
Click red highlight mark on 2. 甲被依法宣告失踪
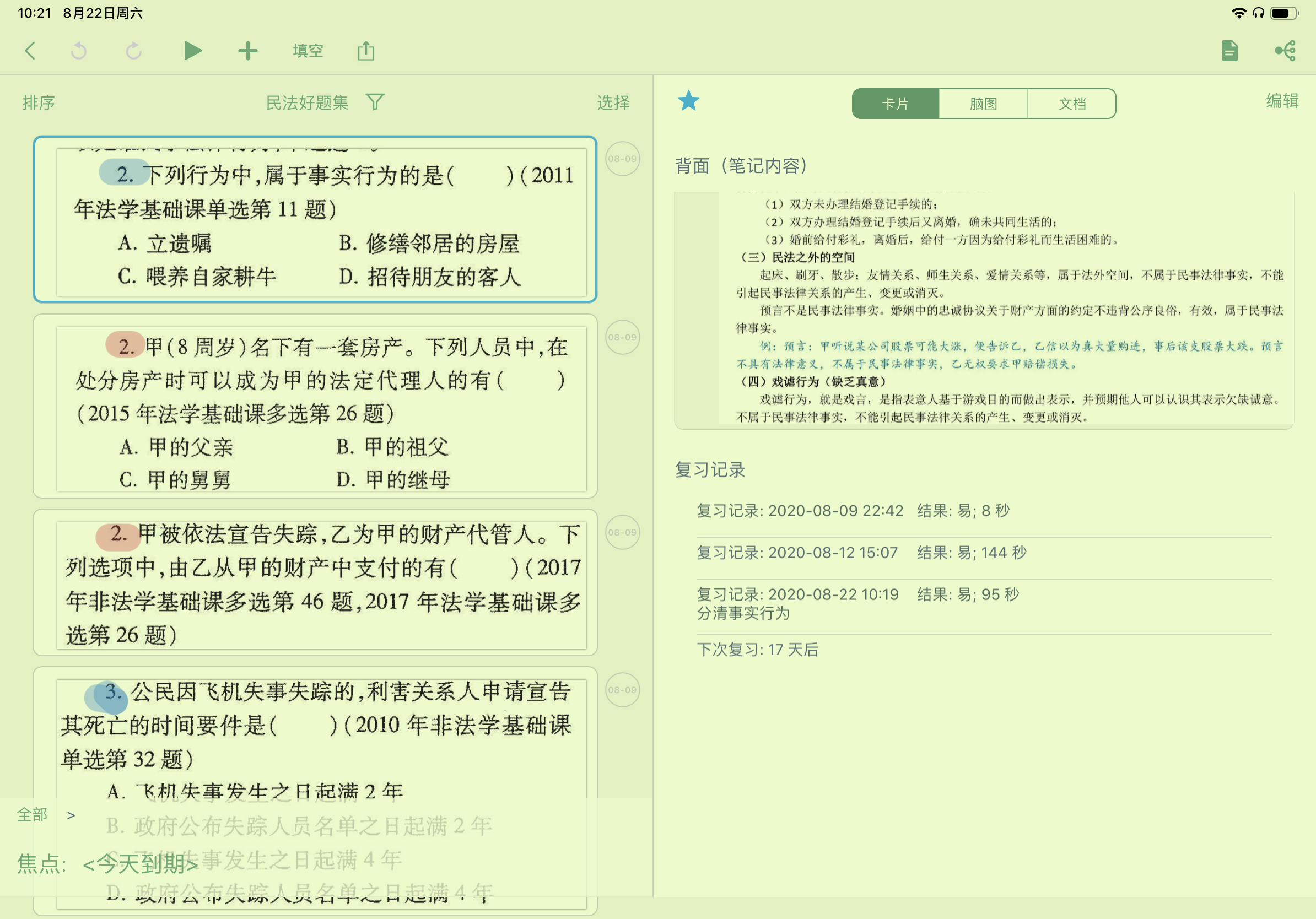coord(117,537)
